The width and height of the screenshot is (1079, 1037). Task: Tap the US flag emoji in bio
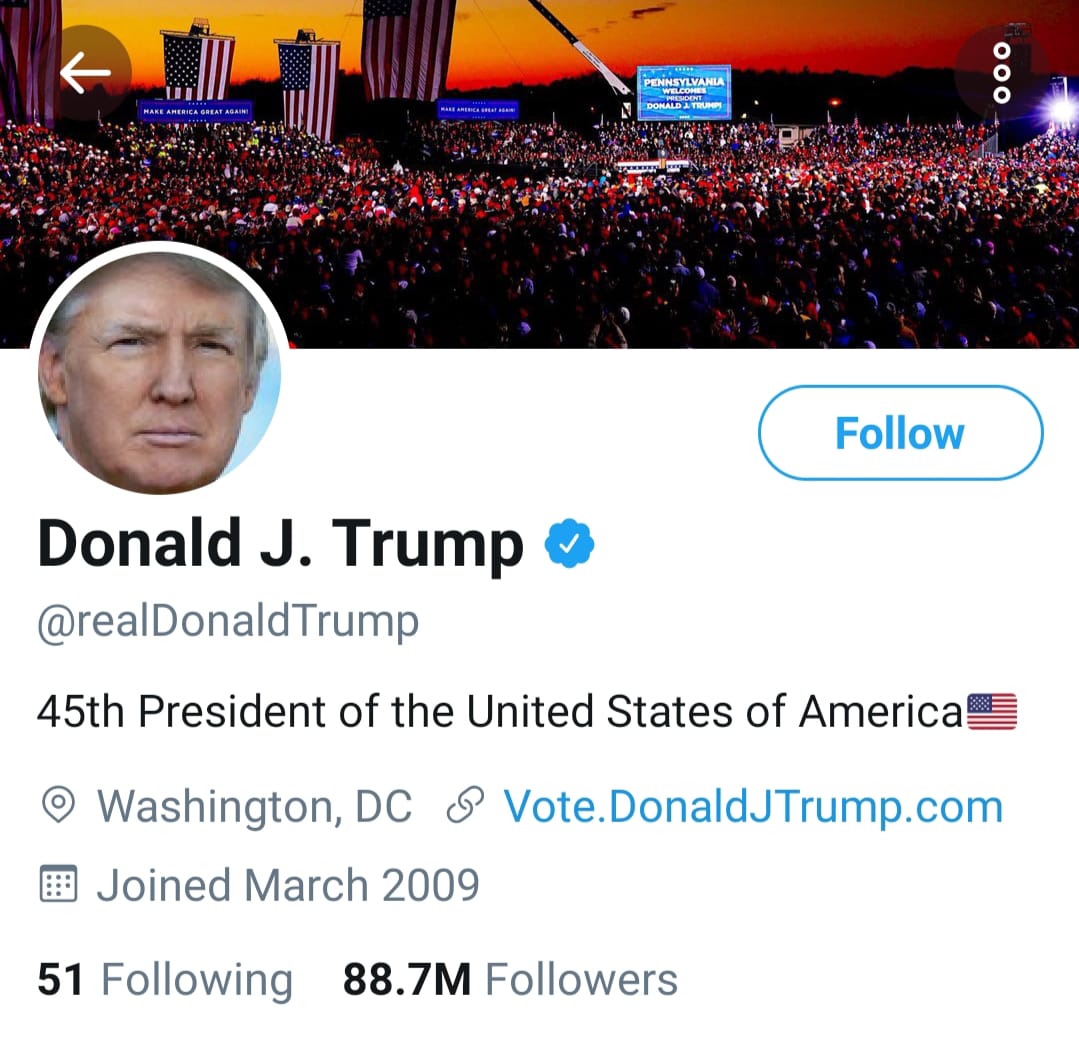click(x=992, y=712)
